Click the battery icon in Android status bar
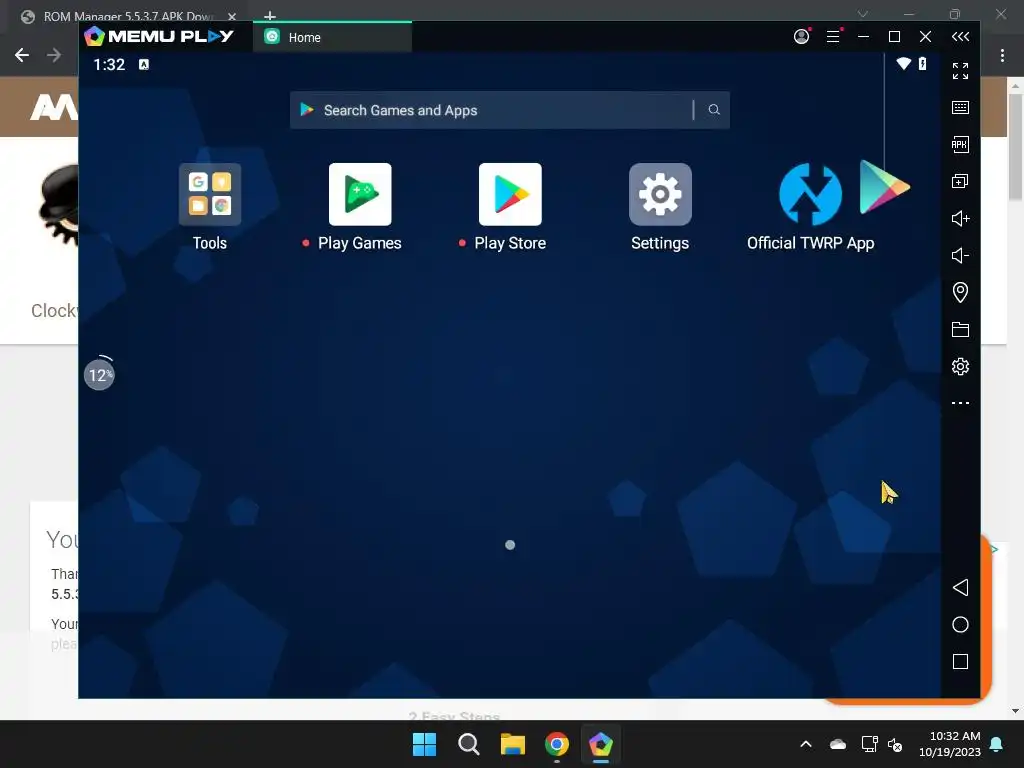Screen dimensions: 1024x768 click(x=922, y=63)
